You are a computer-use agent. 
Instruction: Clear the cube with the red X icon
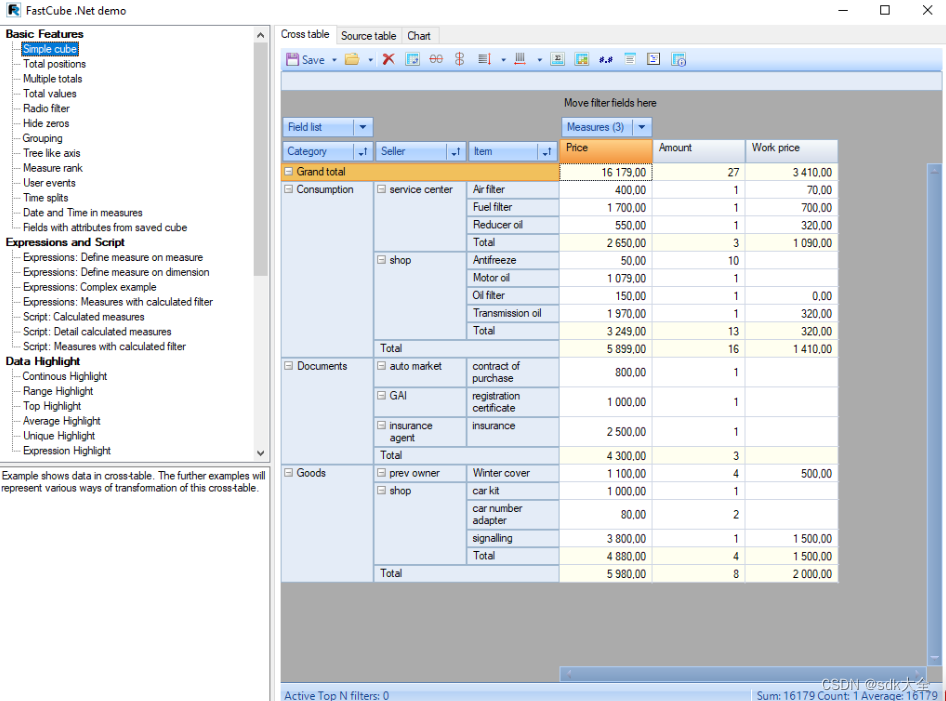389,59
